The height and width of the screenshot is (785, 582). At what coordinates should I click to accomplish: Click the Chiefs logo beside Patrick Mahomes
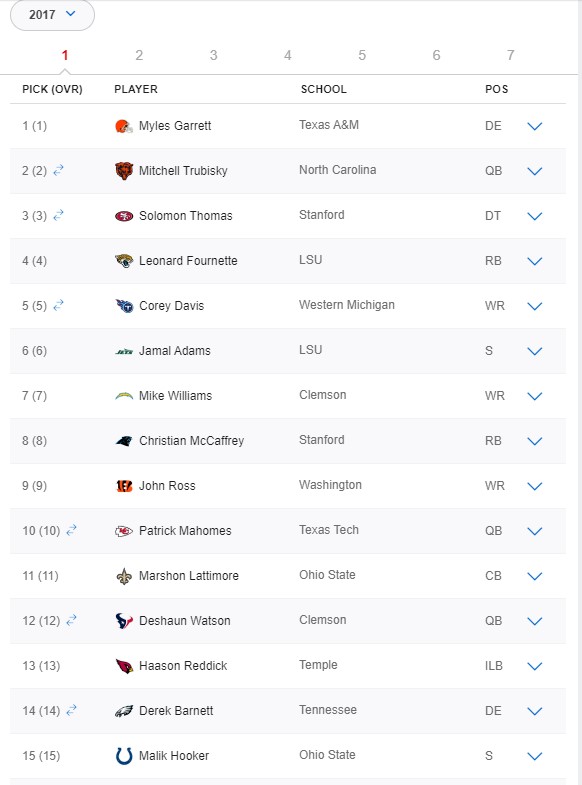(124, 531)
